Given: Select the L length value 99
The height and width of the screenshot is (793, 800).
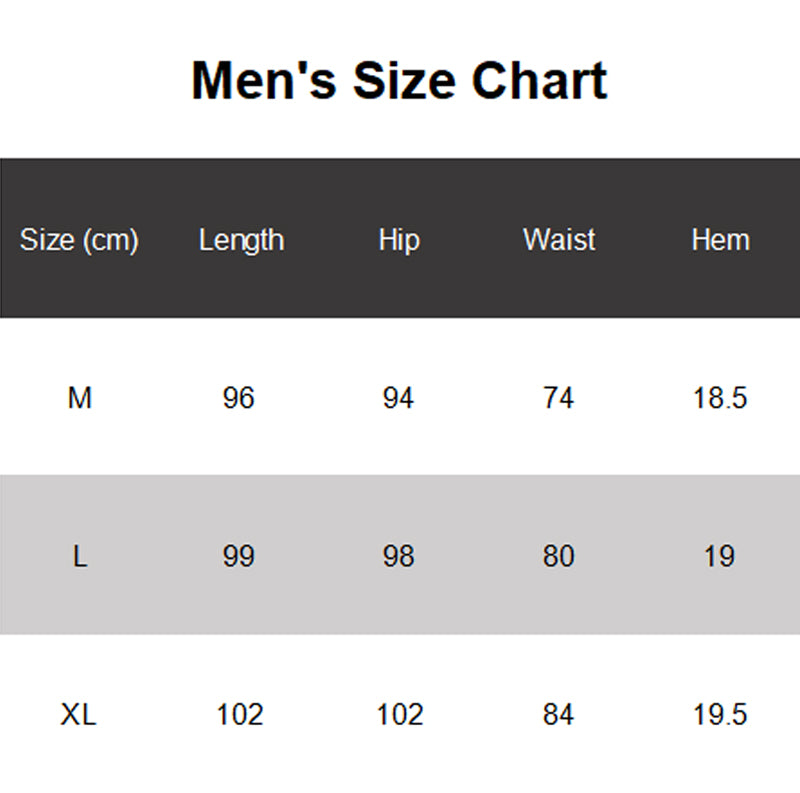Looking at the screenshot, I should (239, 556).
